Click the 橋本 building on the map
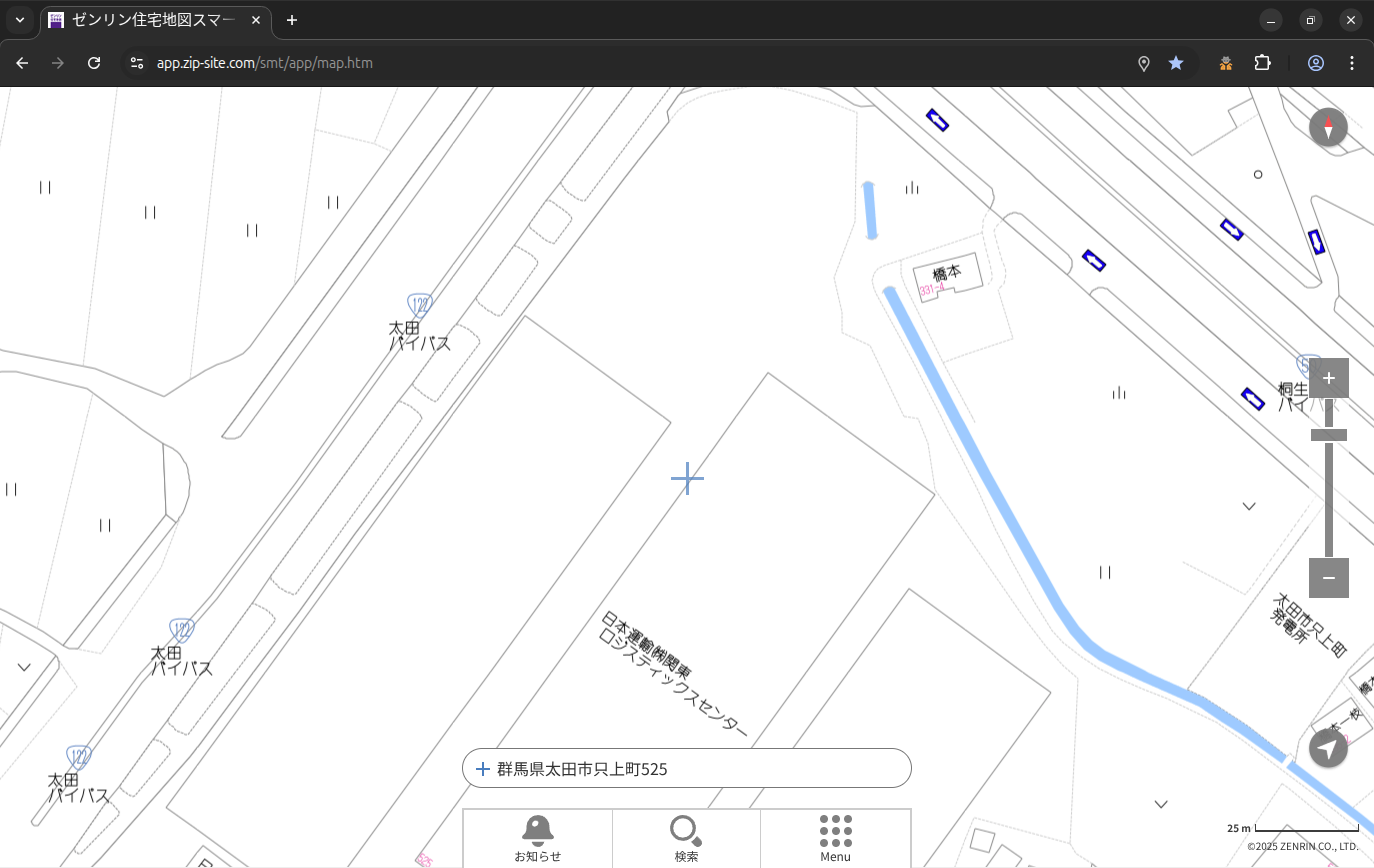Screen dimensions: 1374x868 click(x=946, y=276)
